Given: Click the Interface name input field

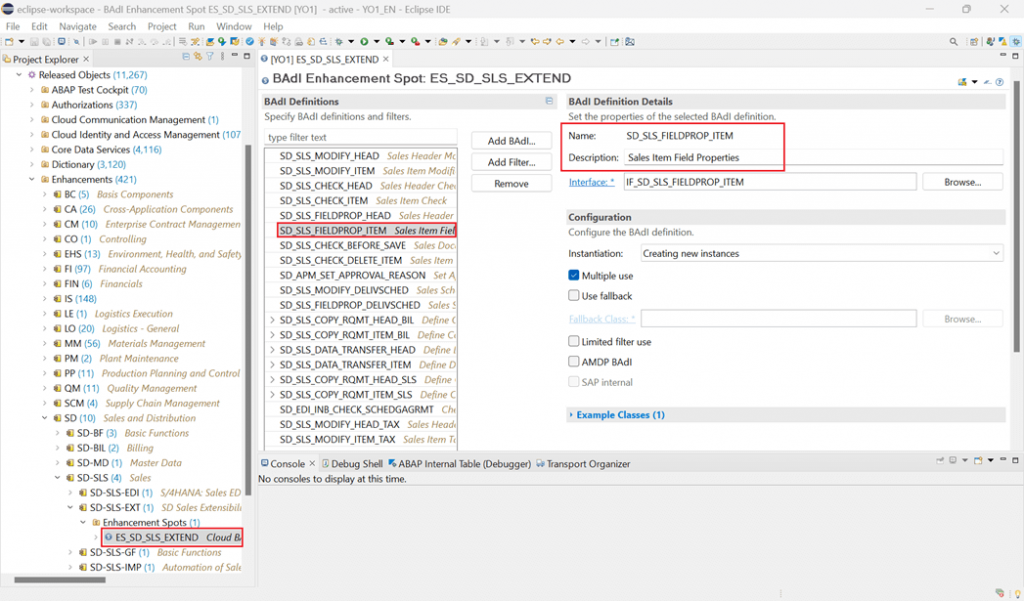Looking at the screenshot, I should (x=770, y=182).
